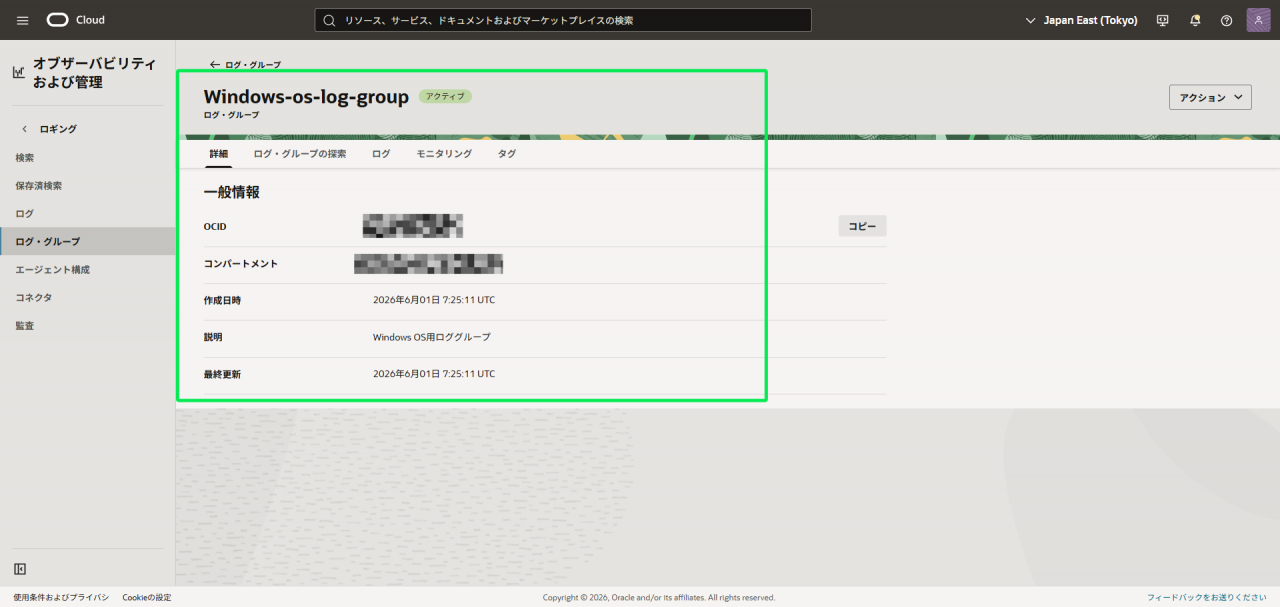This screenshot has height=607, width=1280.
Task: Open the アクション dropdown
Action: pos(1210,97)
